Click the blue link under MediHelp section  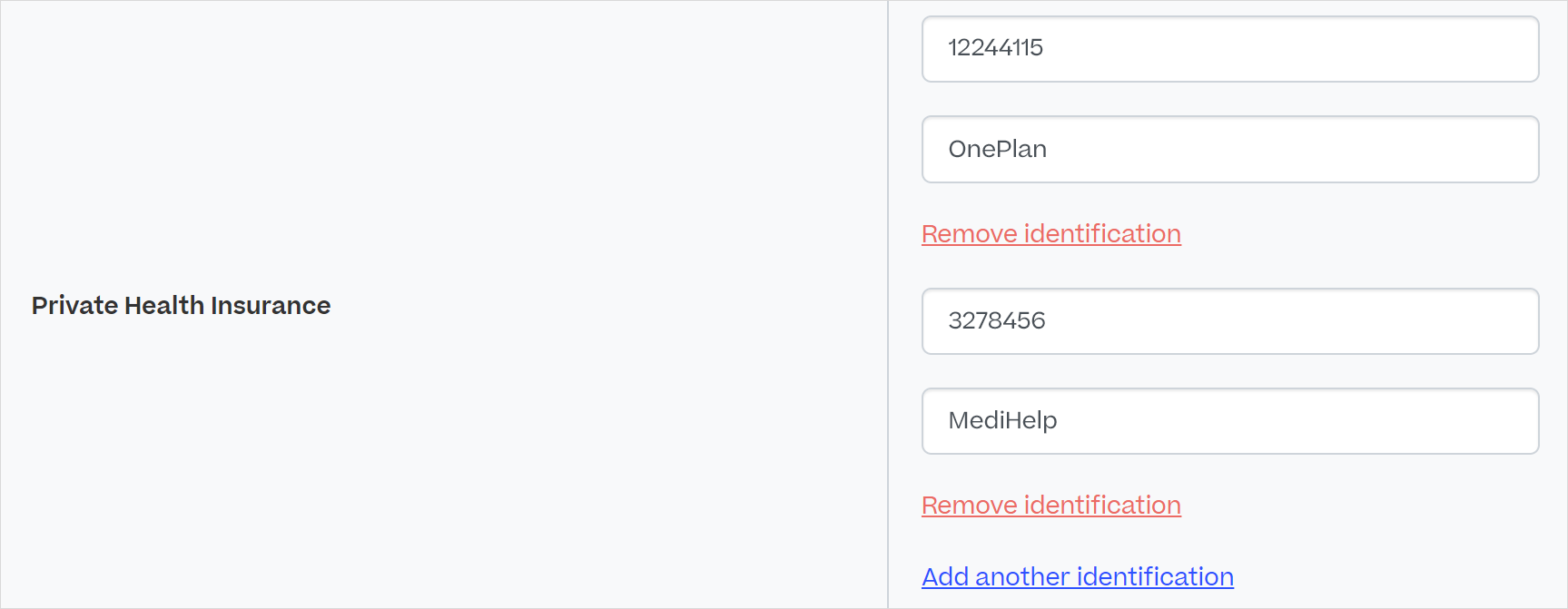click(1078, 577)
